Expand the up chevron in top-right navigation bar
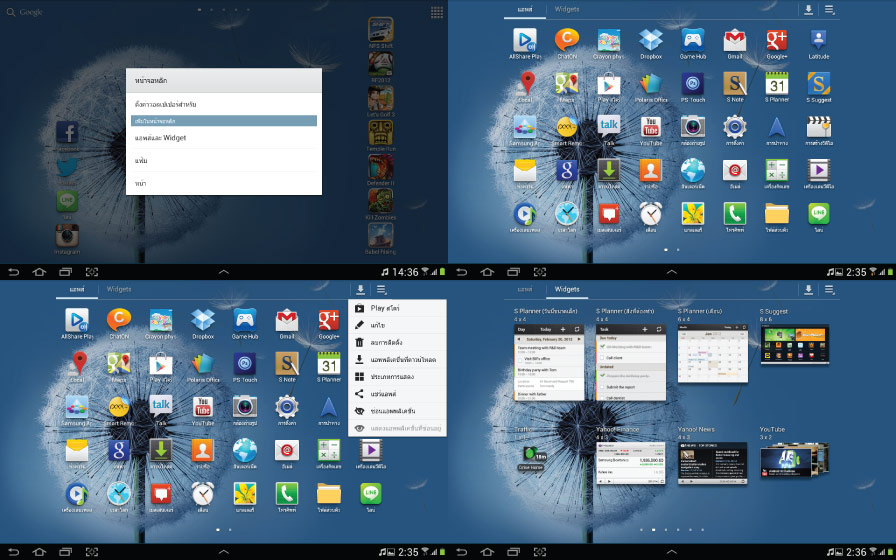 point(672,272)
